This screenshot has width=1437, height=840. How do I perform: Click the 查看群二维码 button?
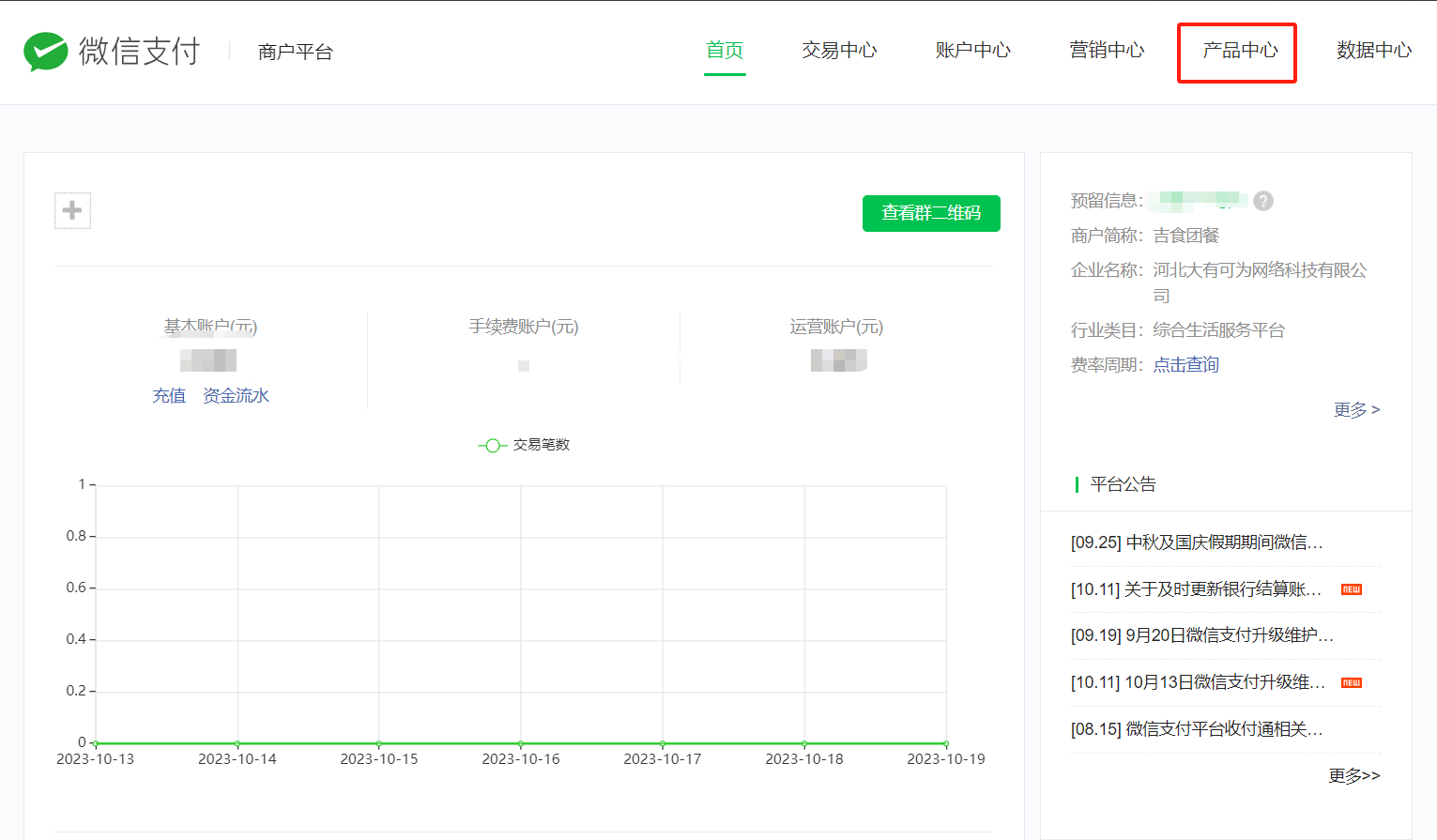[931, 213]
